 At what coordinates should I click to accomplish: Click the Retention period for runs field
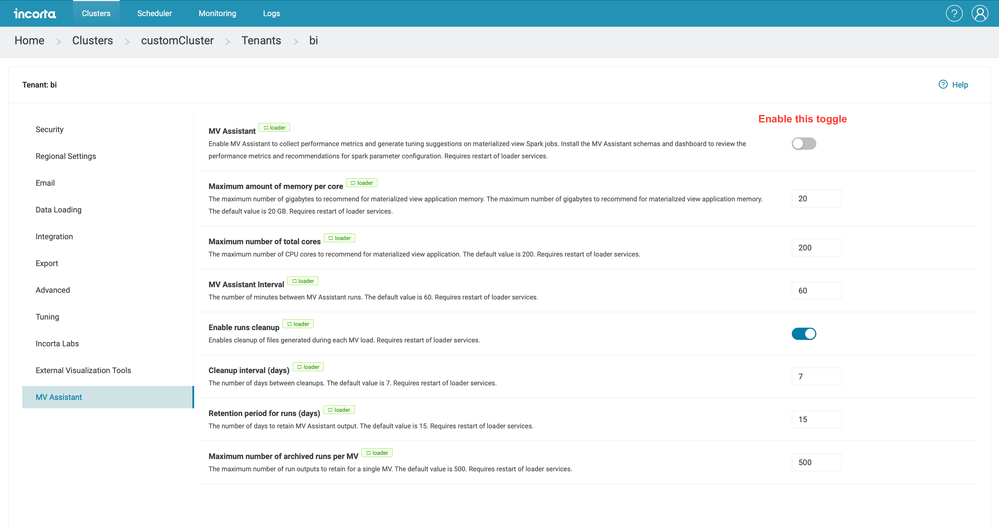click(816, 420)
